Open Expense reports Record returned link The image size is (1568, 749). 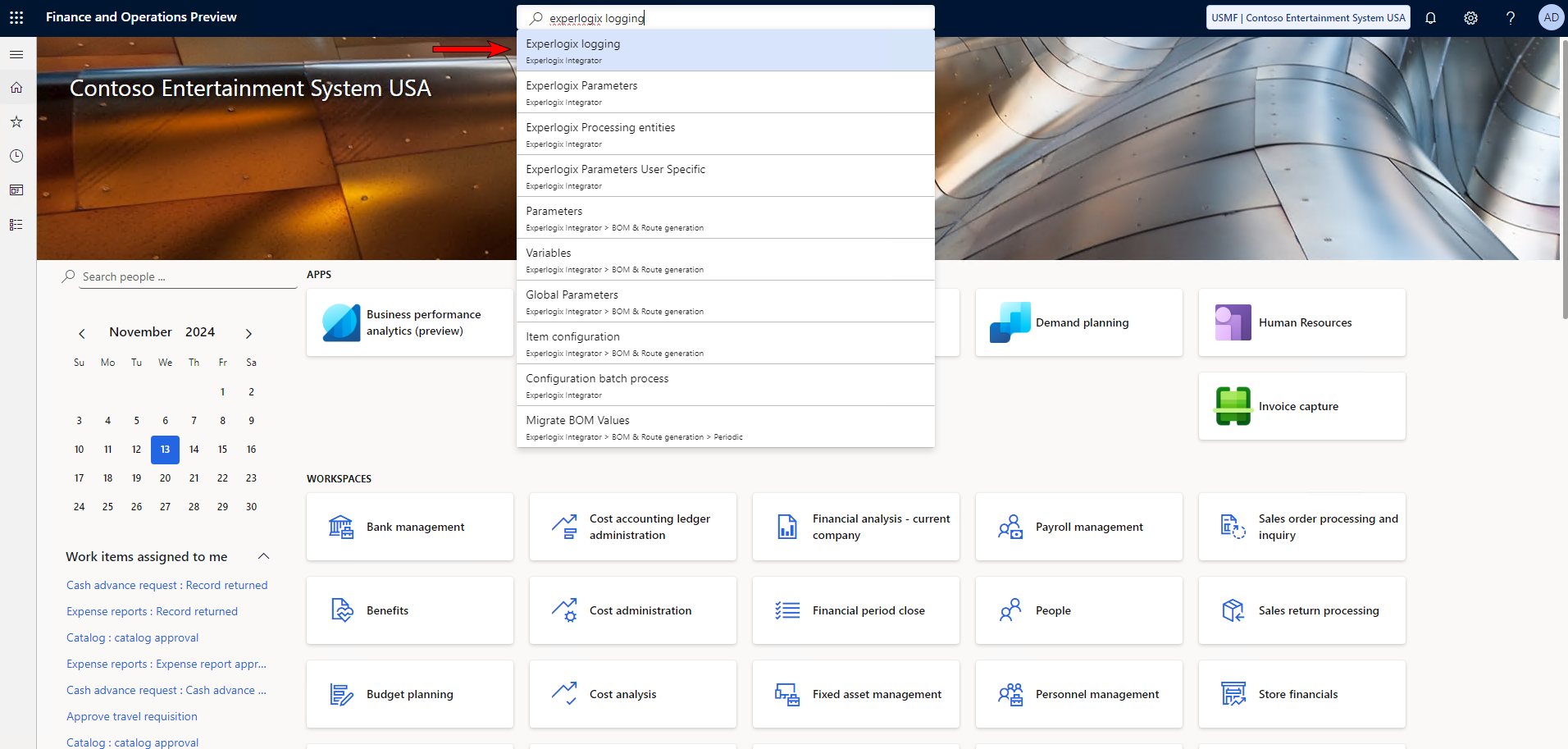pyautogui.click(x=153, y=611)
